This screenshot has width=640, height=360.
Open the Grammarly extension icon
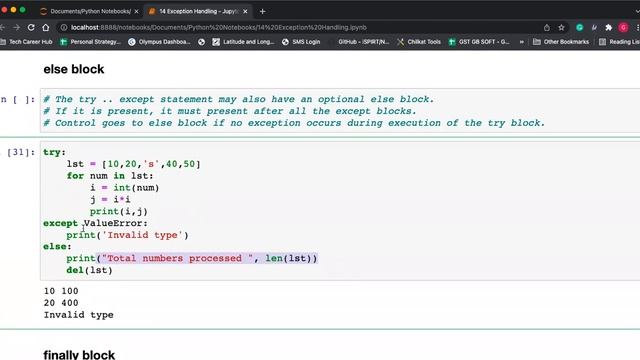[x=579, y=27]
